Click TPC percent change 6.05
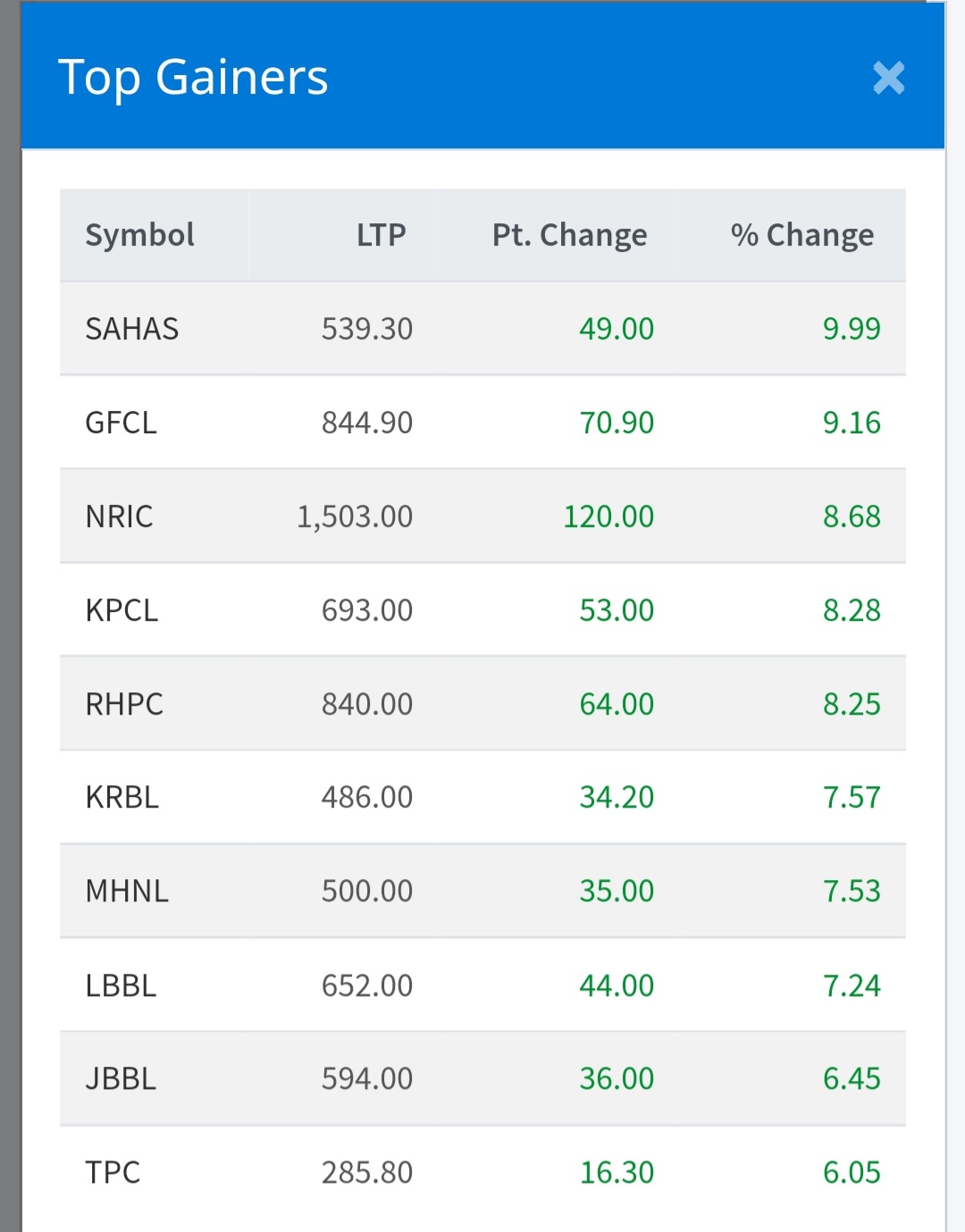This screenshot has height=1232, width=965. coord(851,1172)
